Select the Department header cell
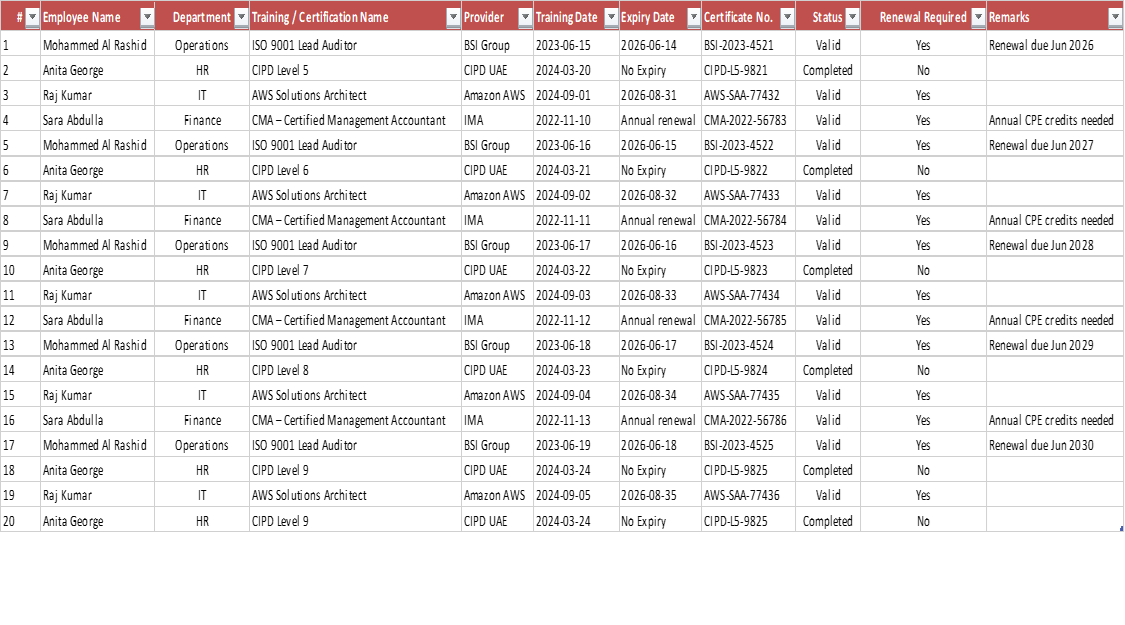 click(202, 17)
